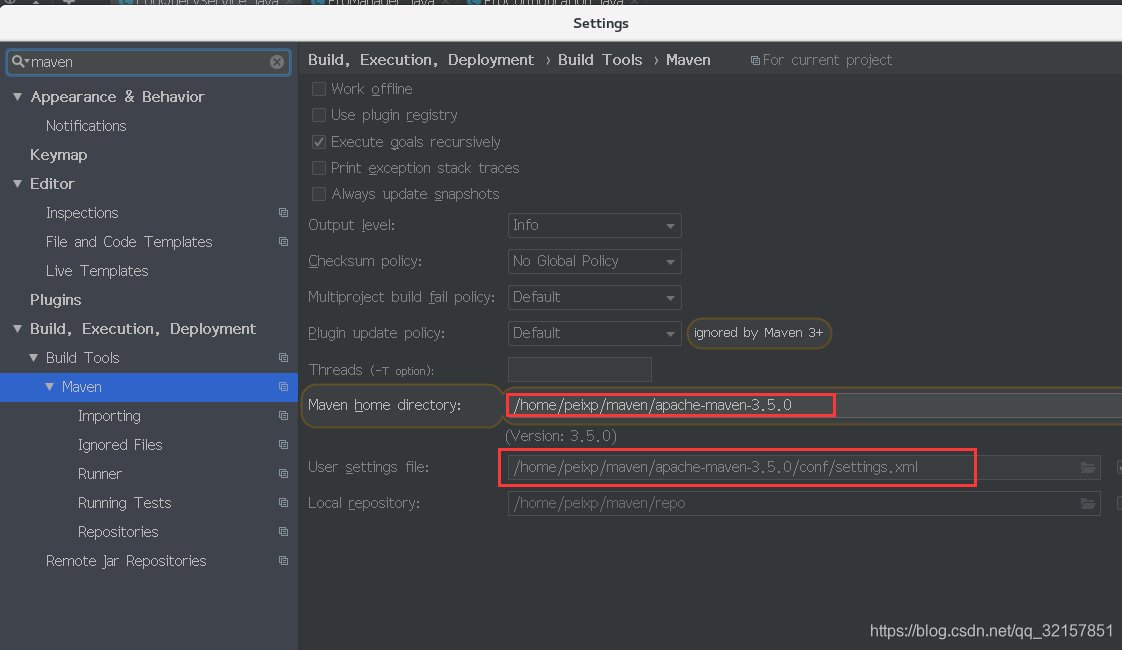Click the settings search box
1122x650 pixels.
(149, 62)
